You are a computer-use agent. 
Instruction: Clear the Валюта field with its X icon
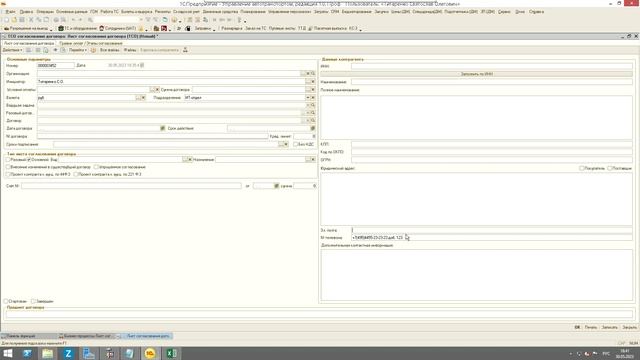tap(143, 98)
